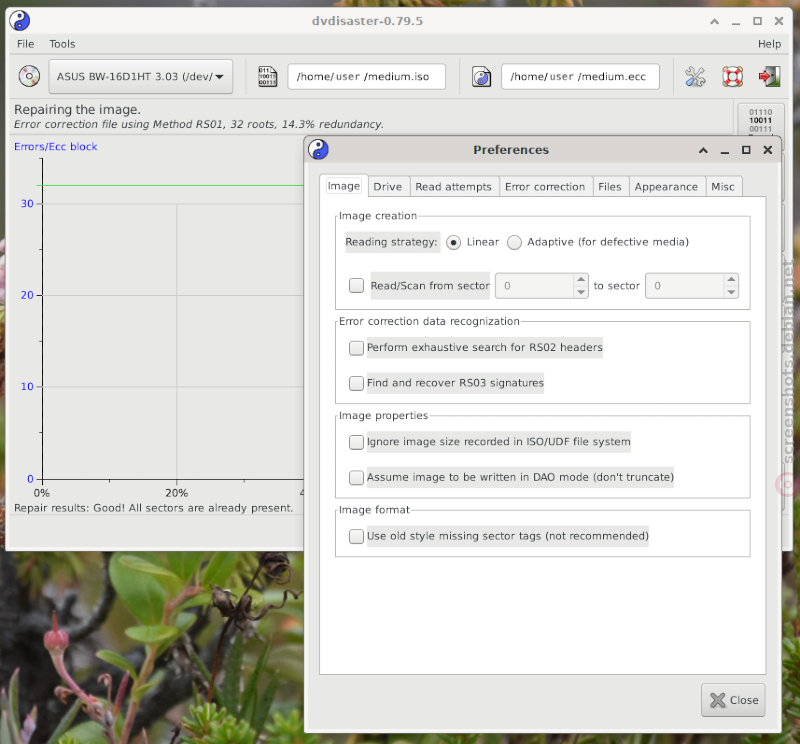Image resolution: width=800 pixels, height=744 pixels.
Task: Enable old style missing sector tags
Action: click(356, 536)
